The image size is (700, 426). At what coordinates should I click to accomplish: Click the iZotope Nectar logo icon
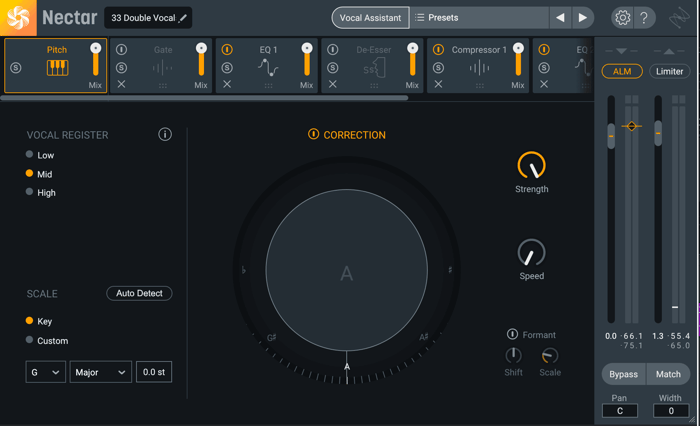[x=18, y=18]
